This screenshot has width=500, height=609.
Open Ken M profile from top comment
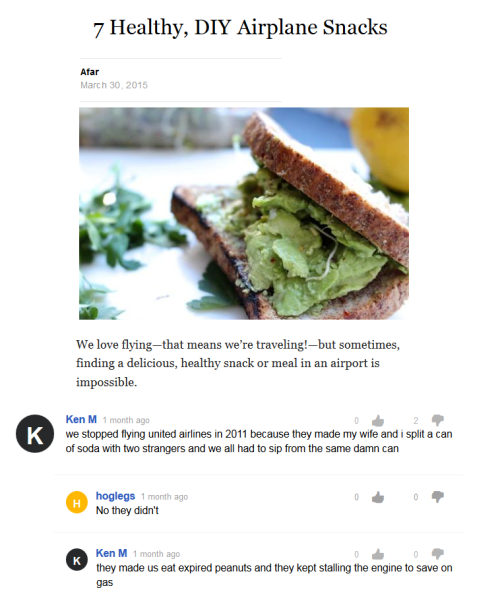[x=81, y=419]
